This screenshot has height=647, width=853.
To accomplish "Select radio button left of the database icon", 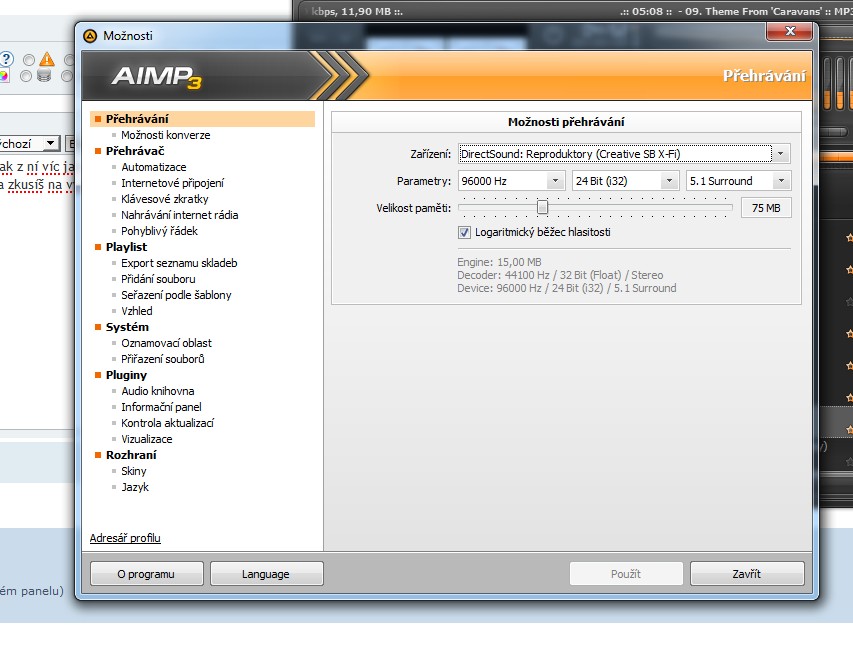I will point(26,76).
